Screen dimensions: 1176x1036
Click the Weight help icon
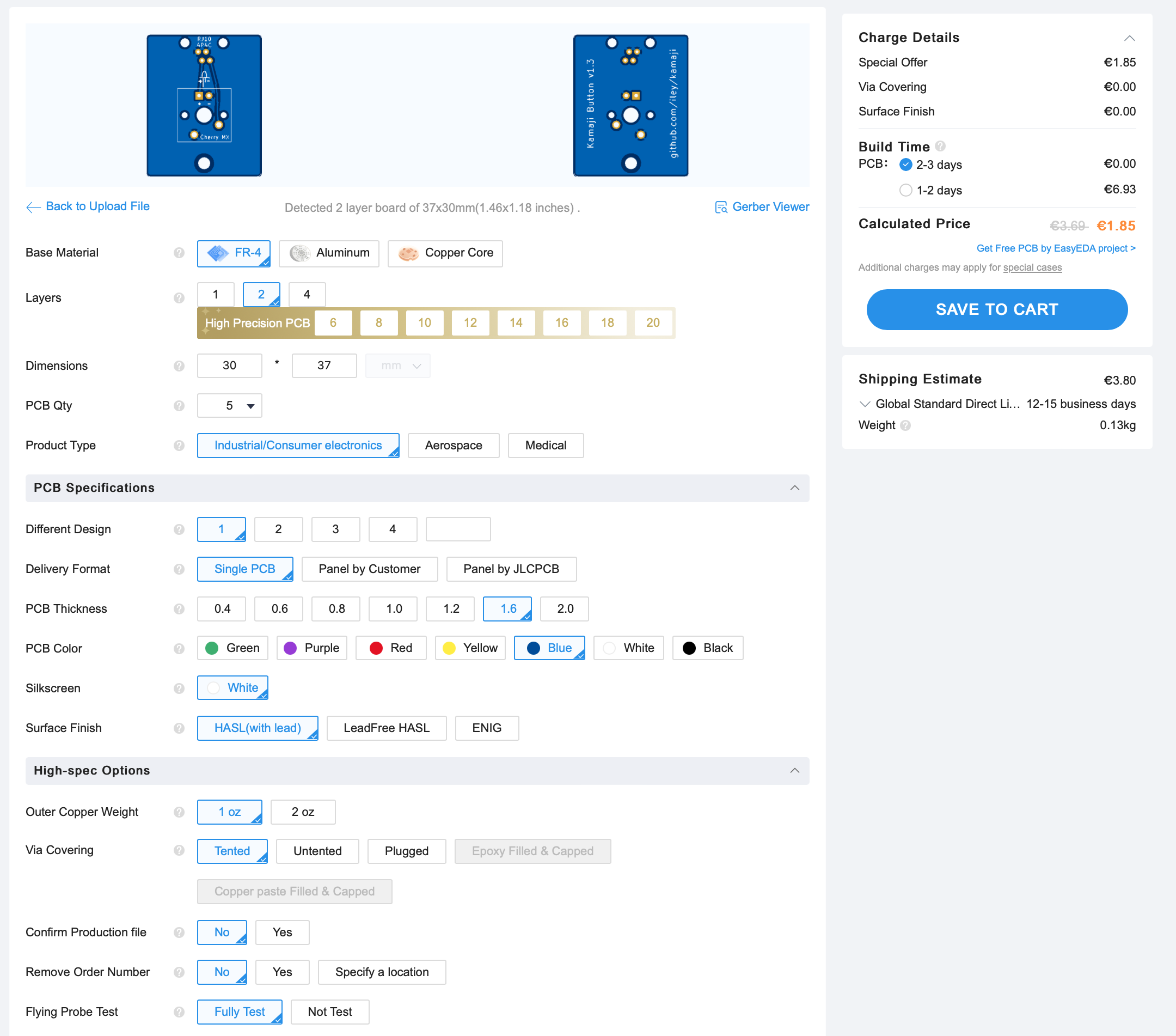(x=905, y=425)
